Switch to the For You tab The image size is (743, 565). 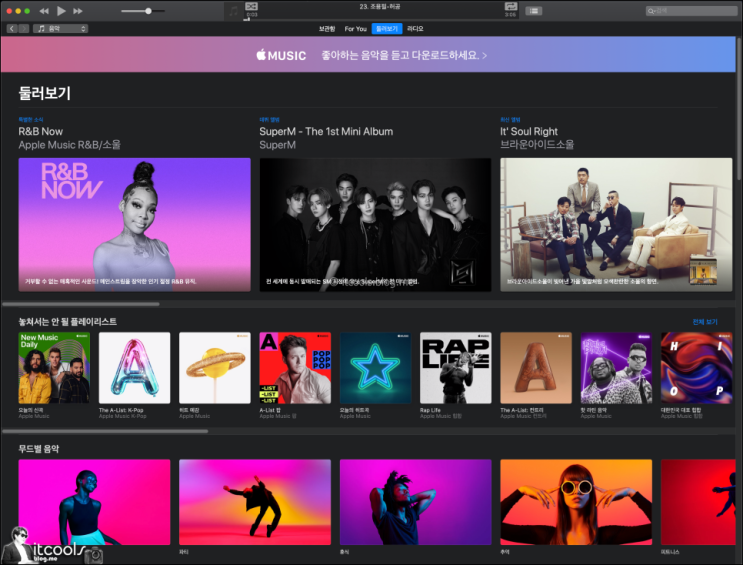[355, 28]
